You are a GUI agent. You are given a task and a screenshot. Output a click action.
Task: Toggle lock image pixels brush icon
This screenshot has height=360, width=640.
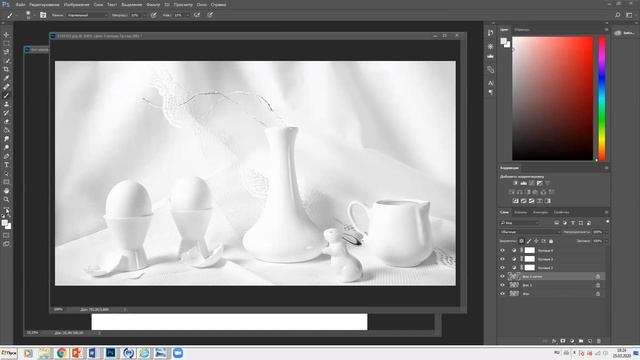point(529,241)
